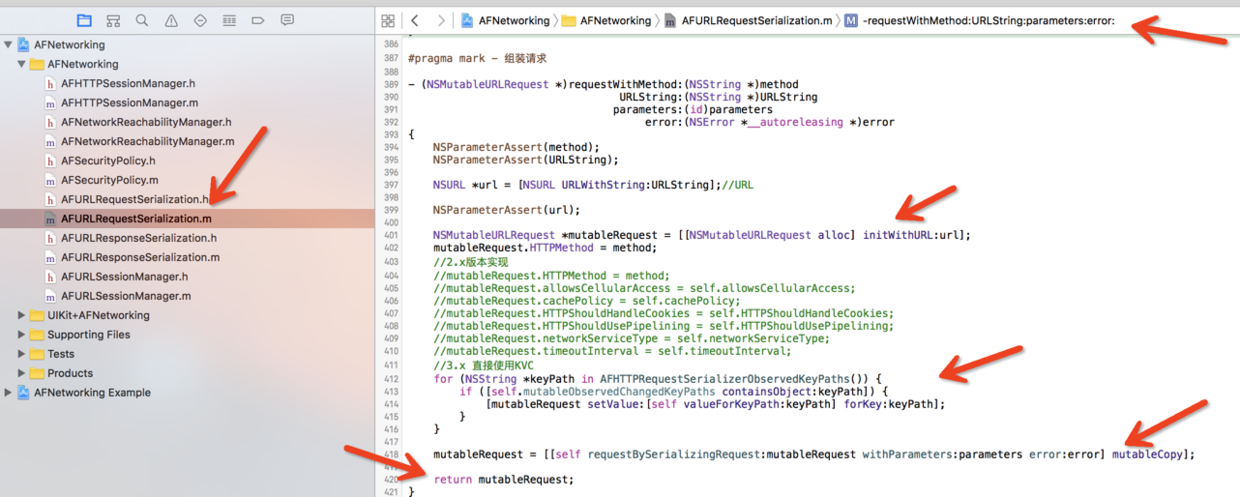The width and height of the screenshot is (1240, 497).
Task: Open the Find navigator magnifier icon
Action: [142, 20]
